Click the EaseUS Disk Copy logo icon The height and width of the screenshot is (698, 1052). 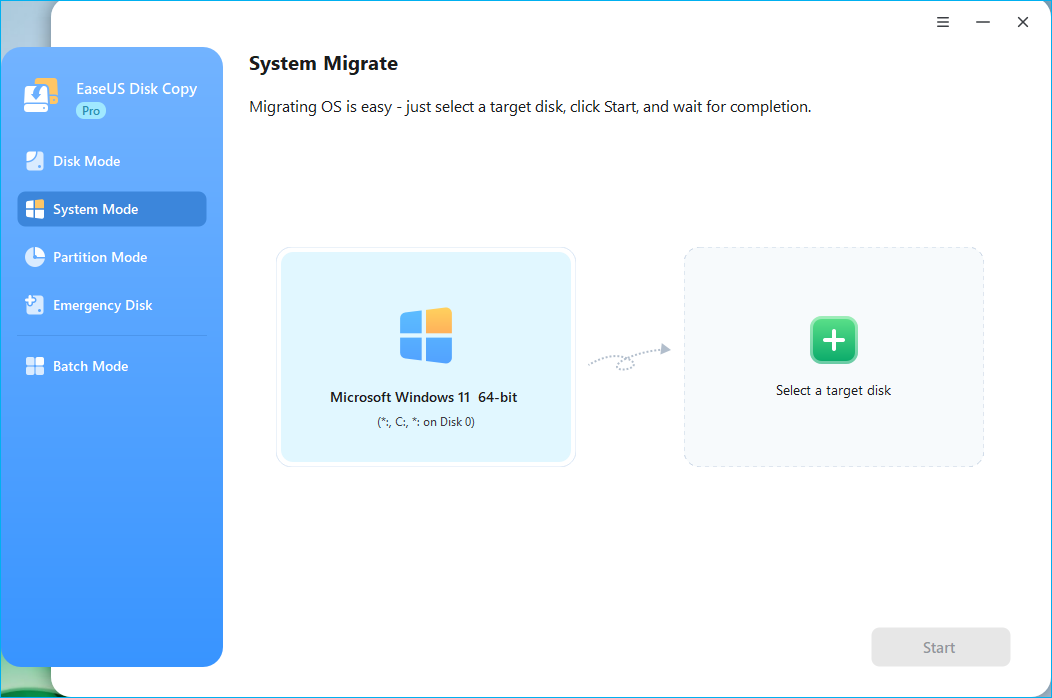(x=41, y=94)
